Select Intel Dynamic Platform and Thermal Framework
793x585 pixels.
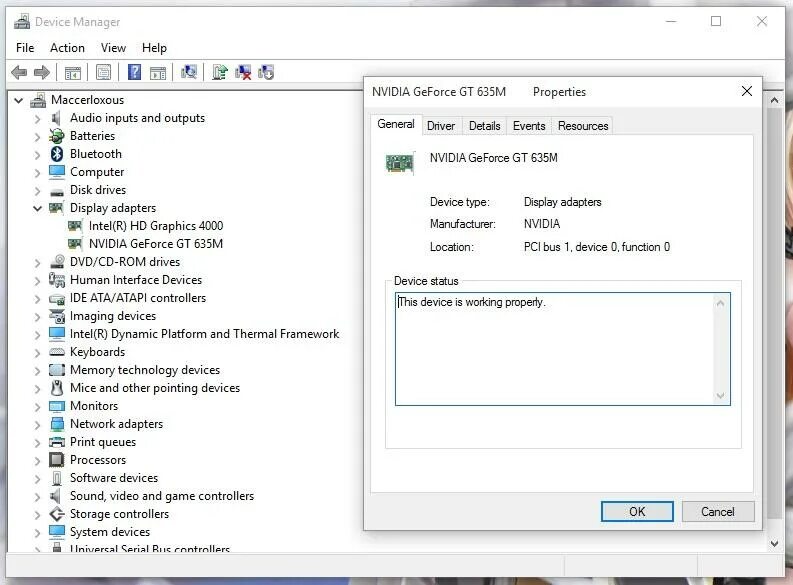(x=204, y=334)
